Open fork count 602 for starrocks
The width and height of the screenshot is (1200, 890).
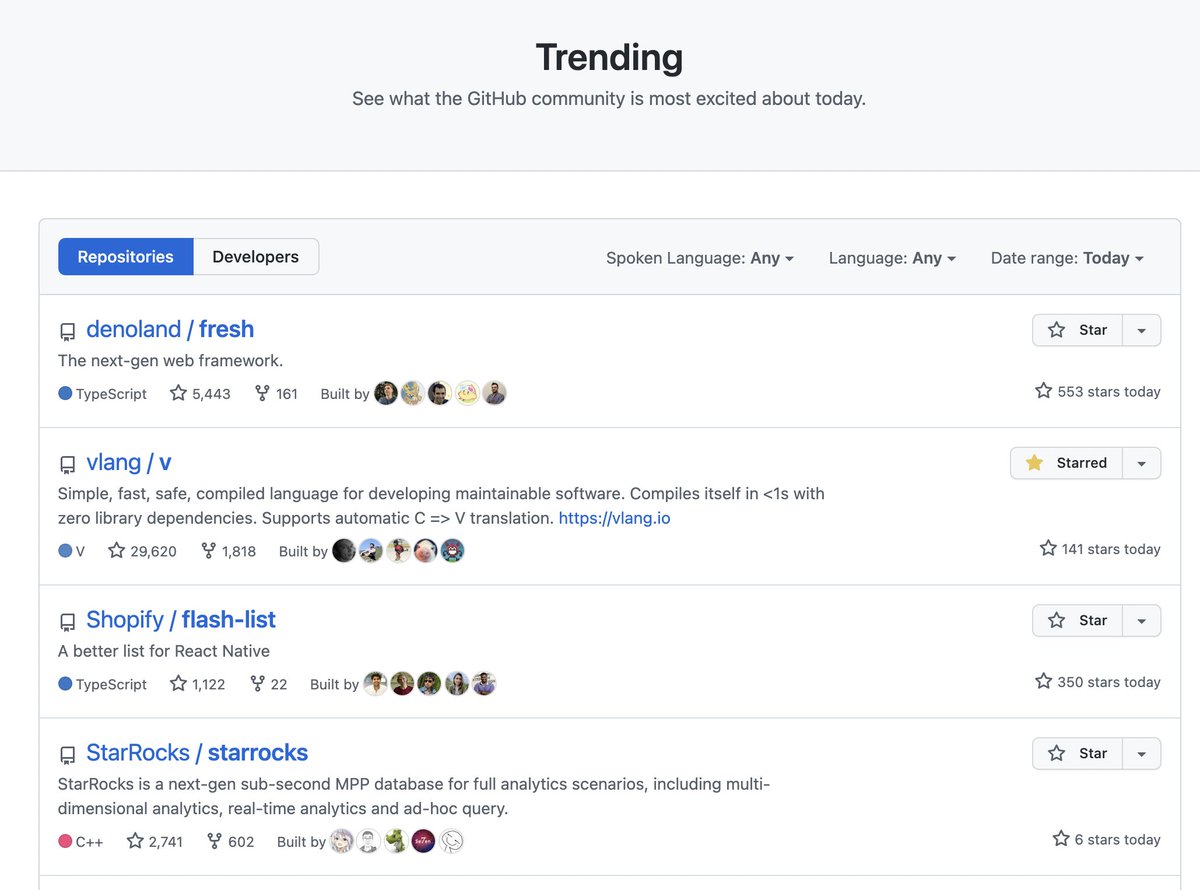click(x=230, y=841)
